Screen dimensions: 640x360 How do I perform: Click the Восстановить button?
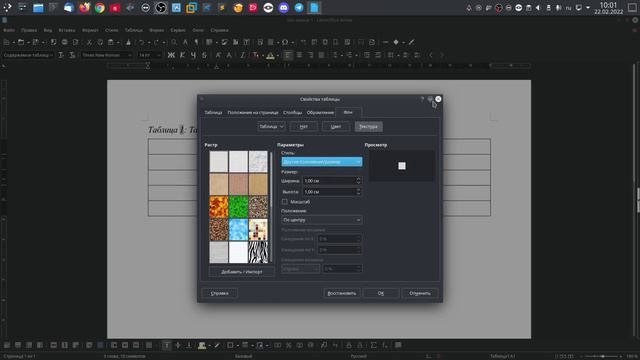[342, 293]
